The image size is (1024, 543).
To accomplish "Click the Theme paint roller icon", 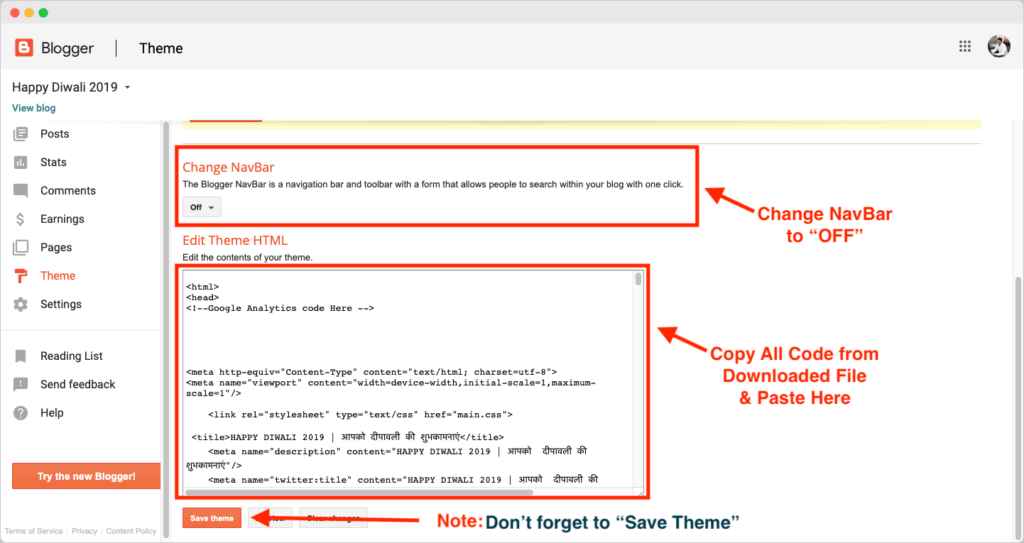I will (x=21, y=276).
